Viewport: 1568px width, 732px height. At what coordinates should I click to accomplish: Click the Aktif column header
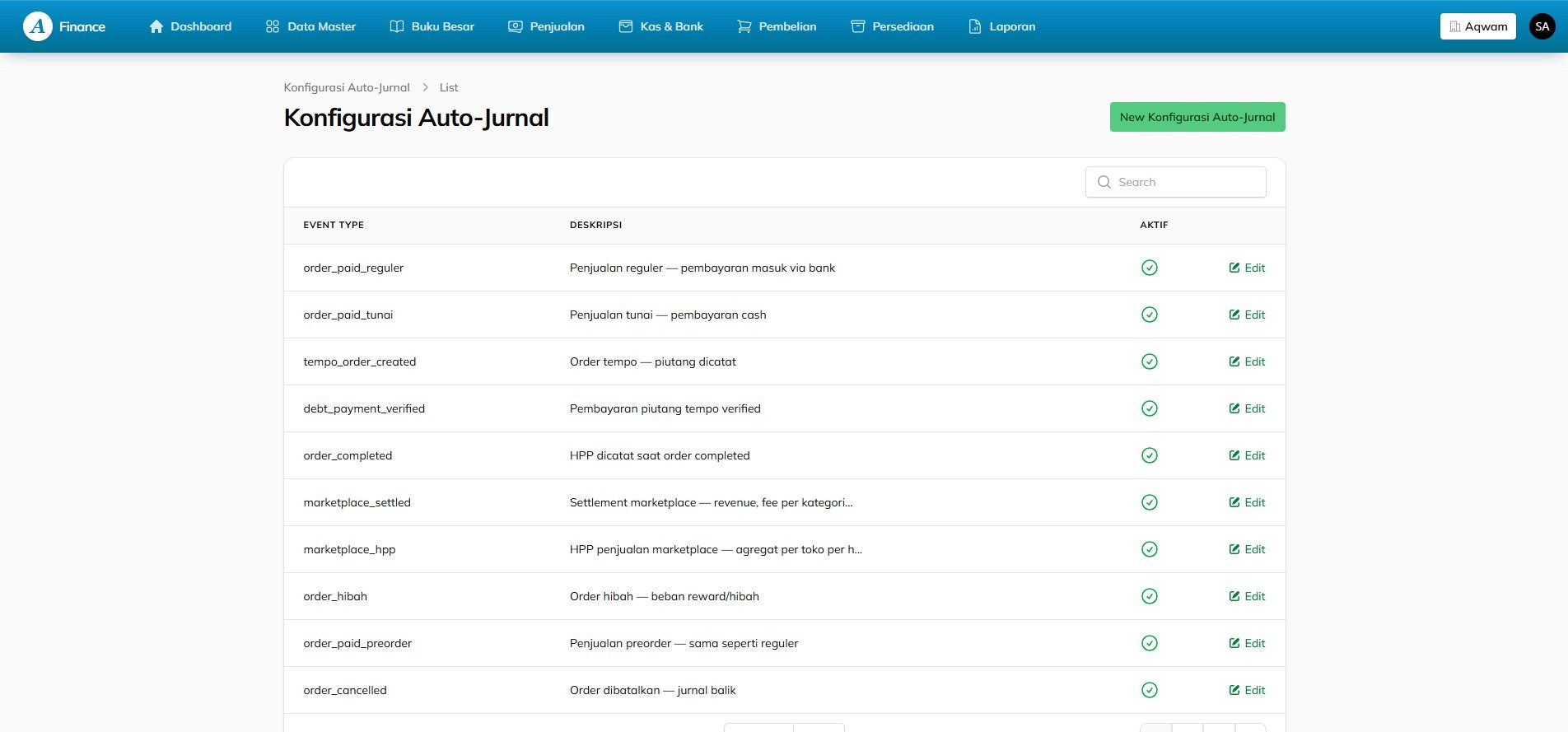click(x=1154, y=225)
